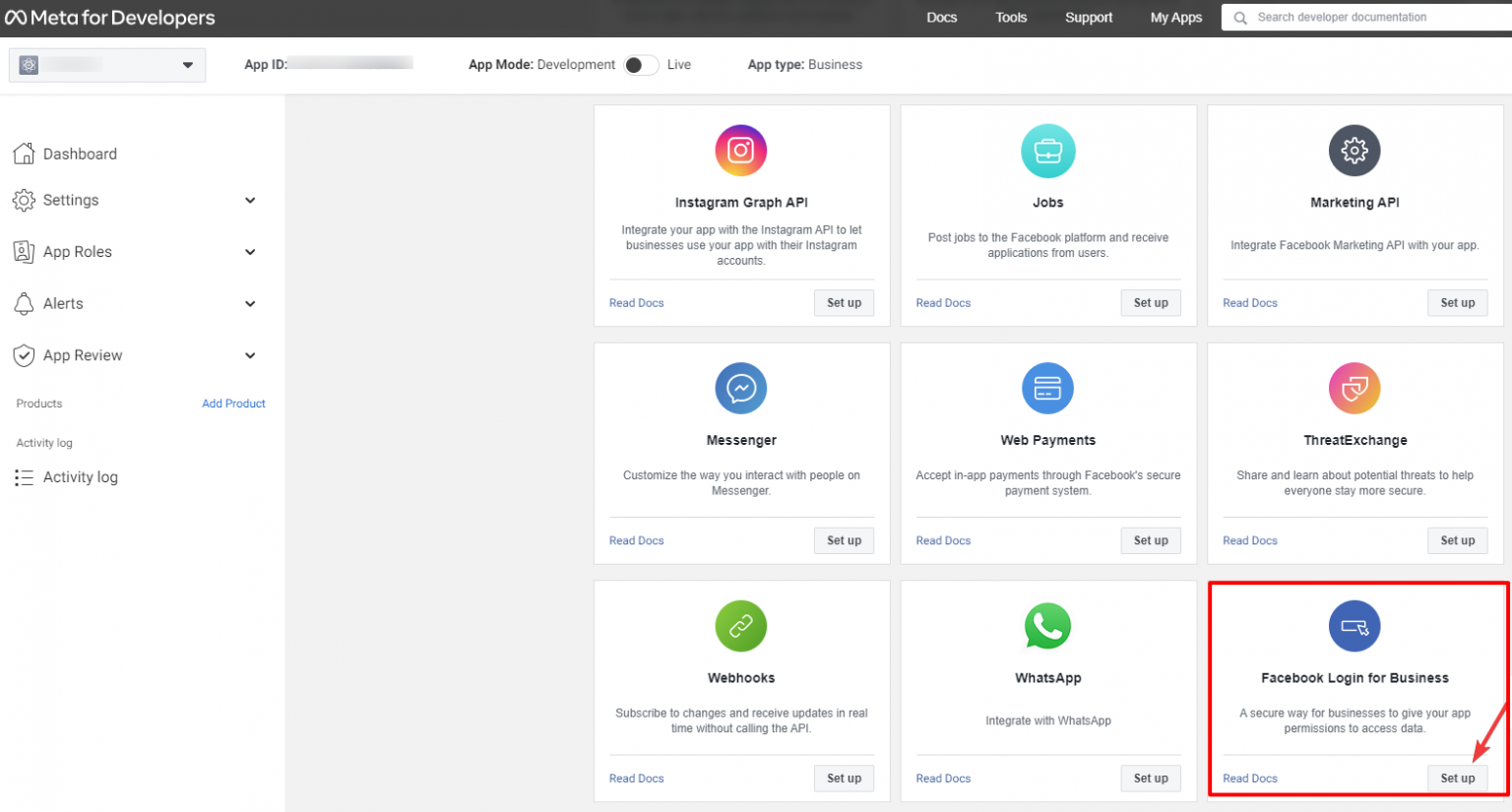
Task: Click the Webhooks link icon
Action: [740, 626]
